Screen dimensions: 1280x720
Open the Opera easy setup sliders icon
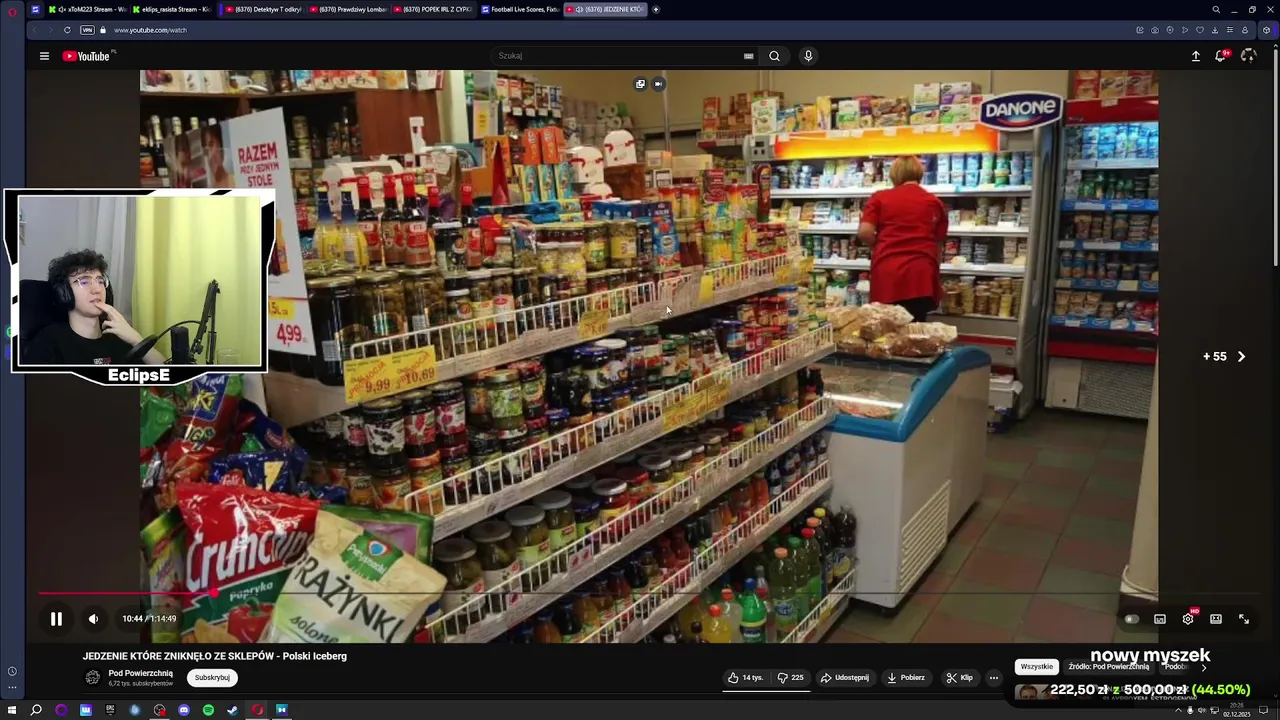[1230, 30]
